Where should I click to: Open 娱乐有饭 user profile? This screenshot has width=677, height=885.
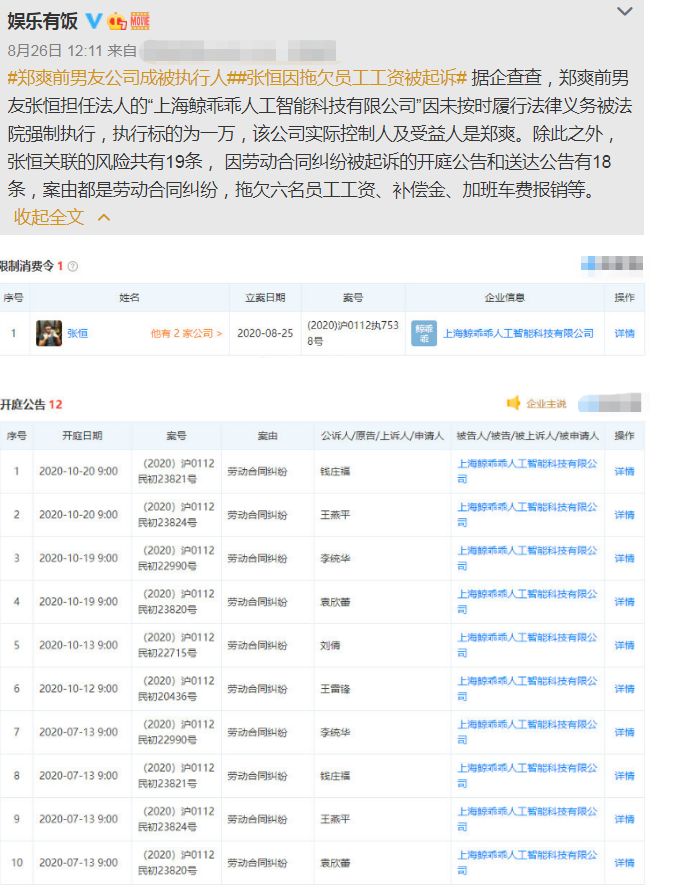(43, 21)
